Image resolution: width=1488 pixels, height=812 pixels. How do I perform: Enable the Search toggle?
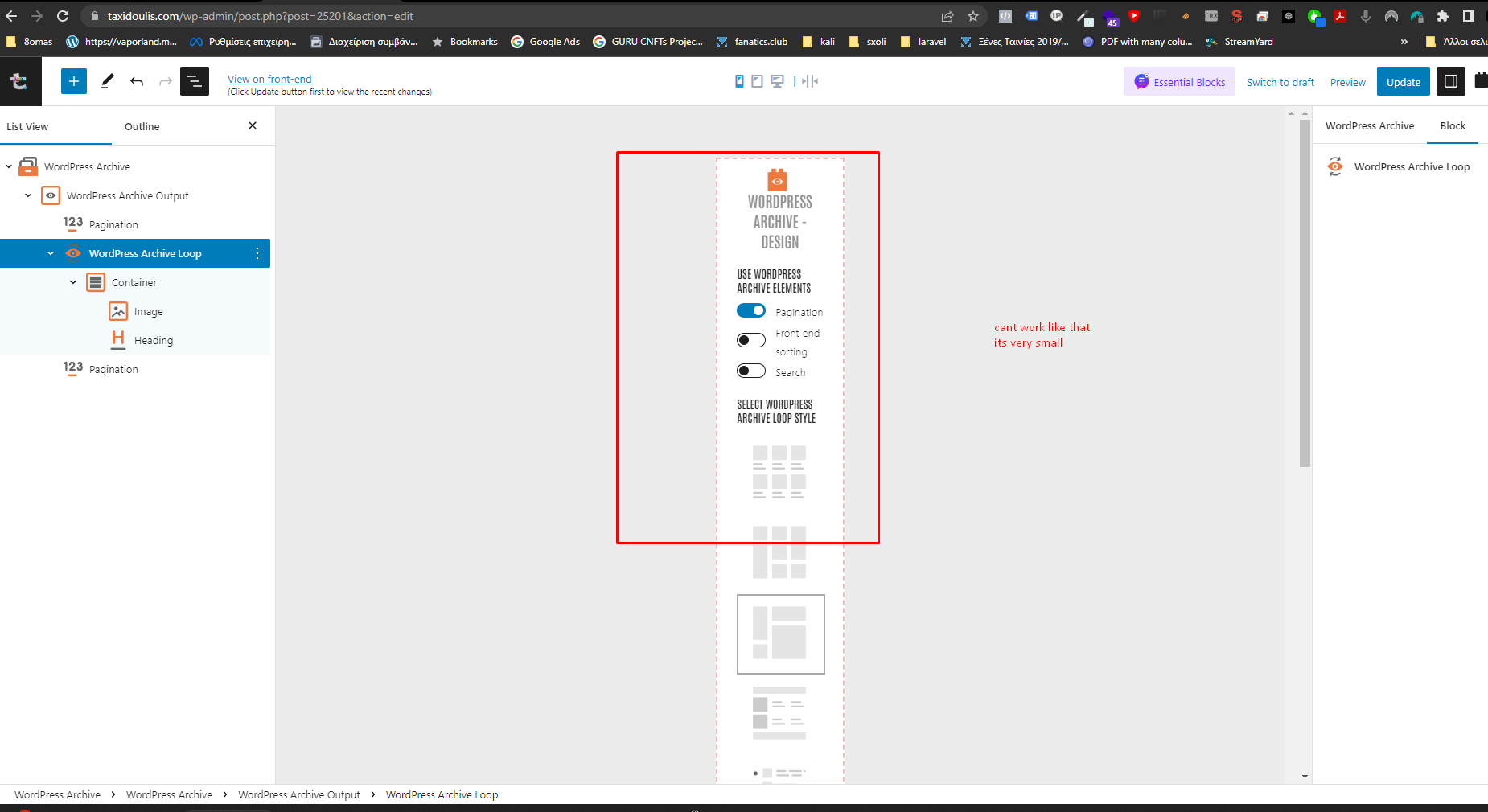click(x=751, y=371)
